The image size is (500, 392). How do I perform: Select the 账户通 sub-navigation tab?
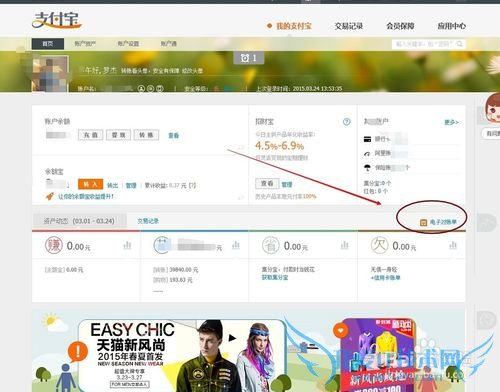[x=169, y=44]
